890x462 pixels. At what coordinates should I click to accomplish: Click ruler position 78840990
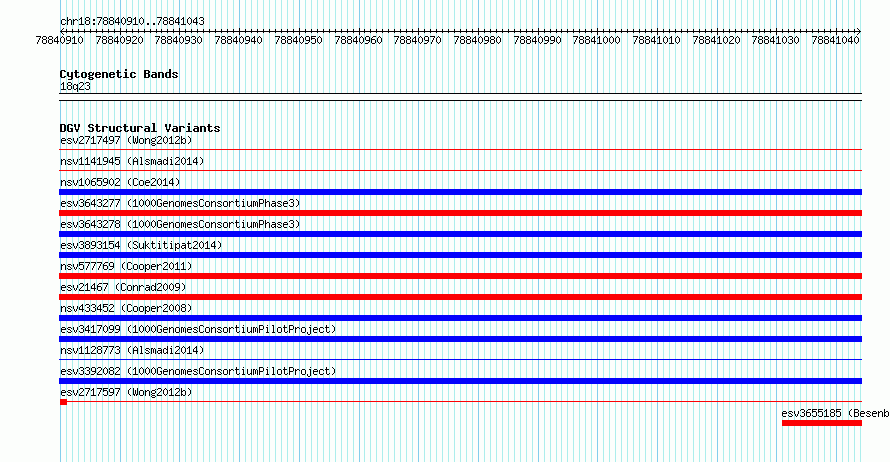pos(538,40)
